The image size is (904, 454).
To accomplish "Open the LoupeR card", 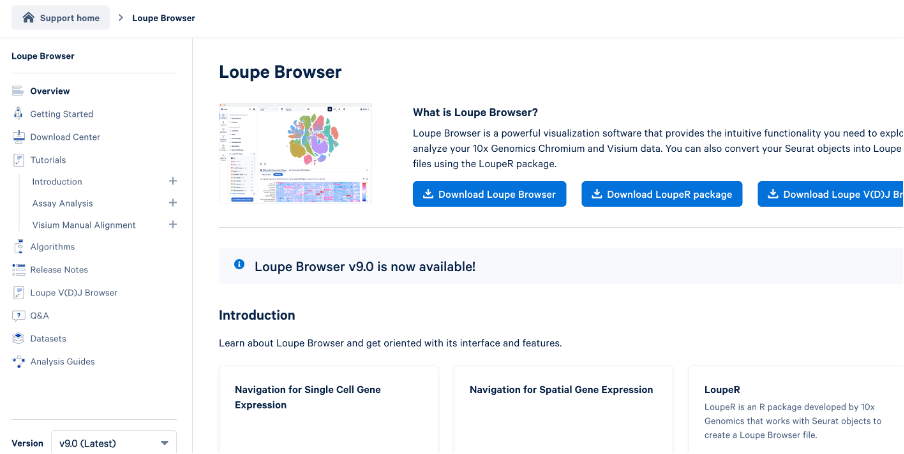I will coord(796,409).
